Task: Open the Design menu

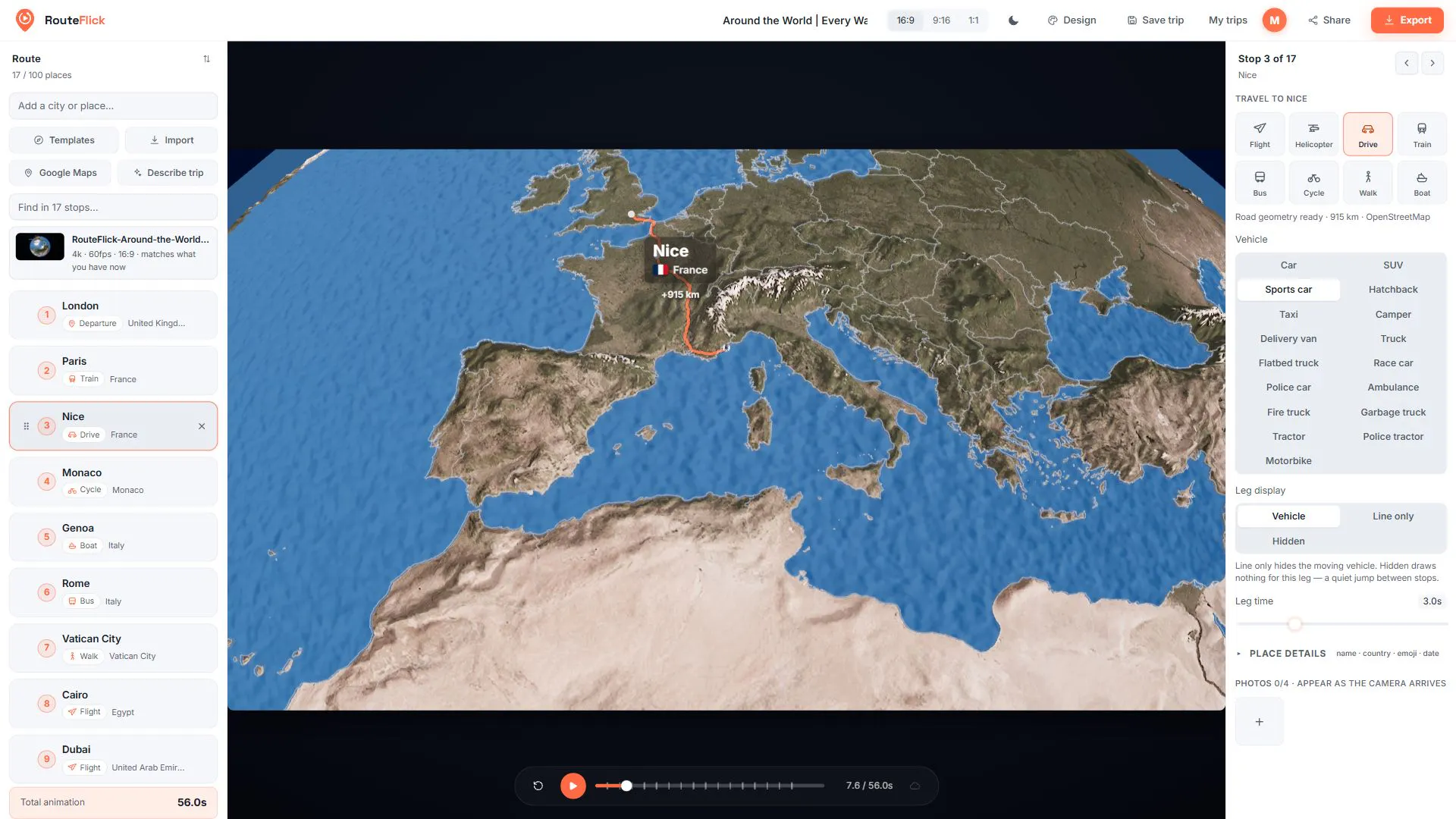Action: tap(1072, 20)
